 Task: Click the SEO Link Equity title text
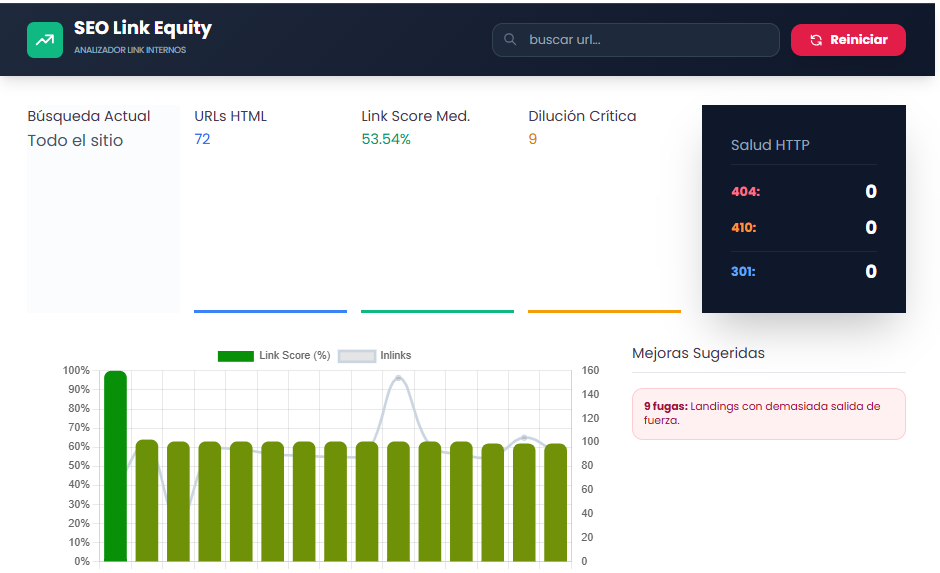tap(143, 29)
